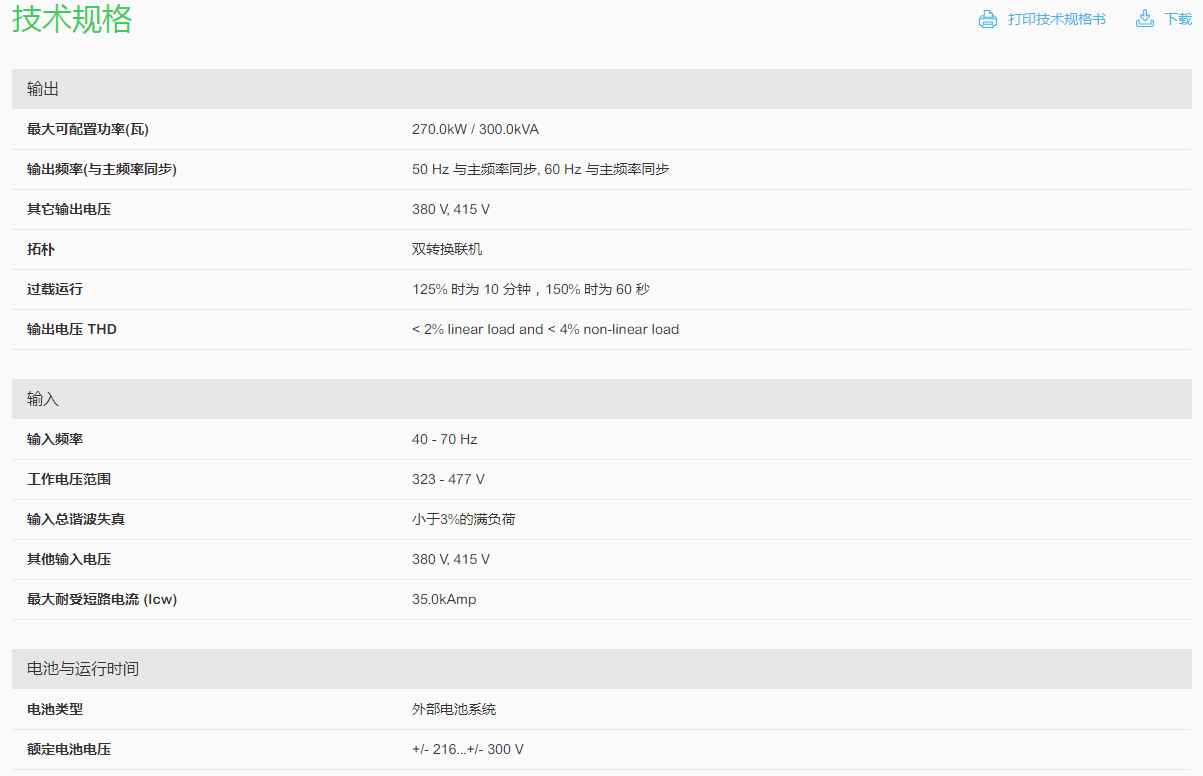Select the 输出频率(与主频率同步) row label
The image size is (1203, 776).
102,169
